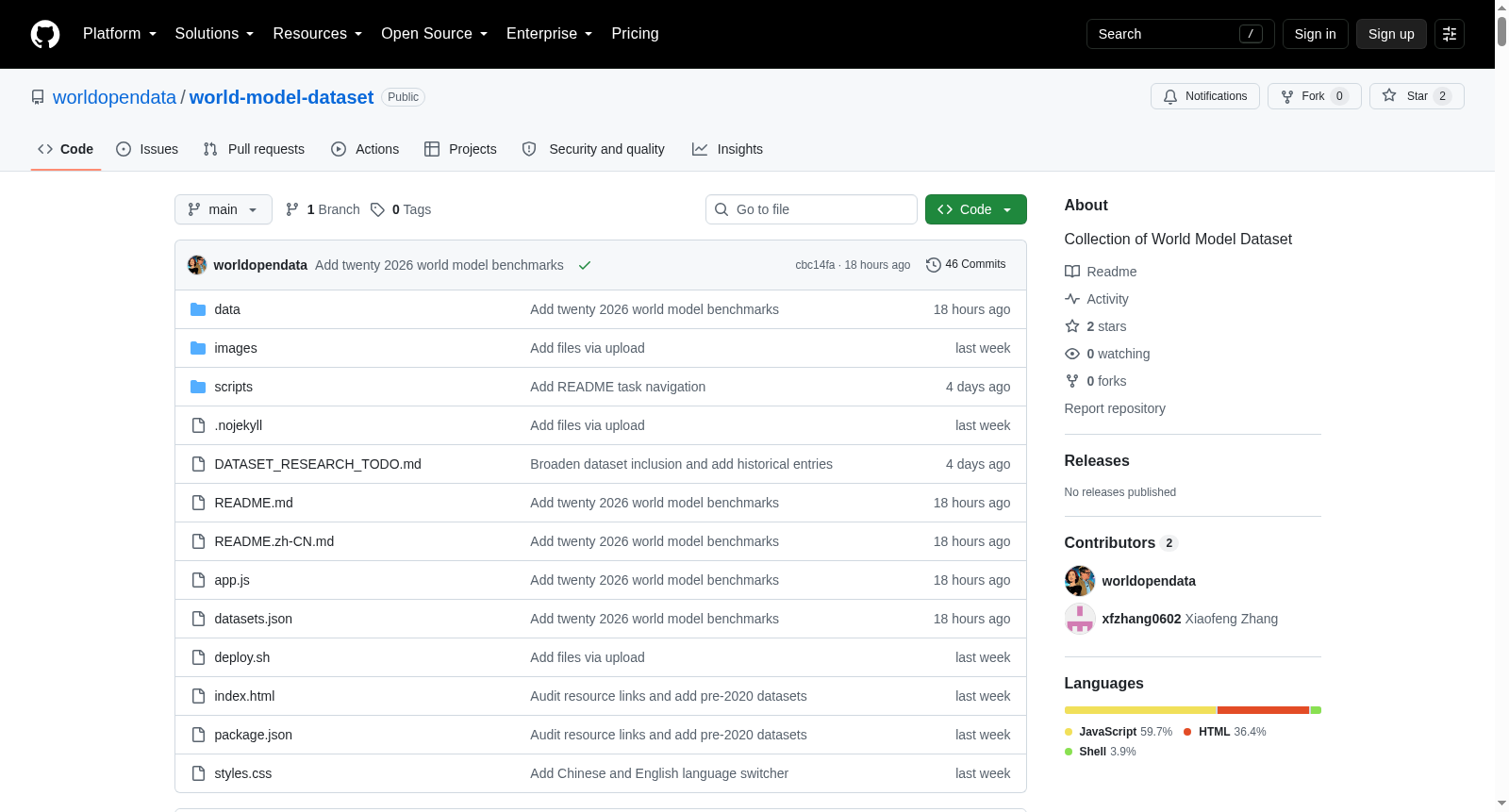Switch to the Actions tab
Screen dimensions: 1509x812
pos(365,149)
